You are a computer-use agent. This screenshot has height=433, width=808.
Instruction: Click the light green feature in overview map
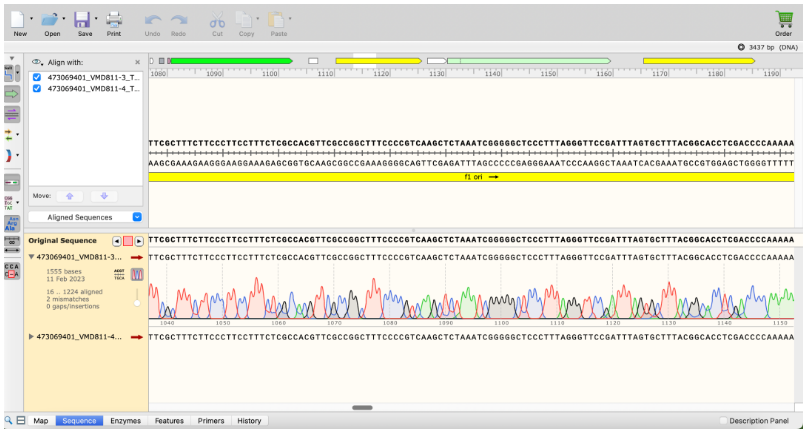pos(529,61)
